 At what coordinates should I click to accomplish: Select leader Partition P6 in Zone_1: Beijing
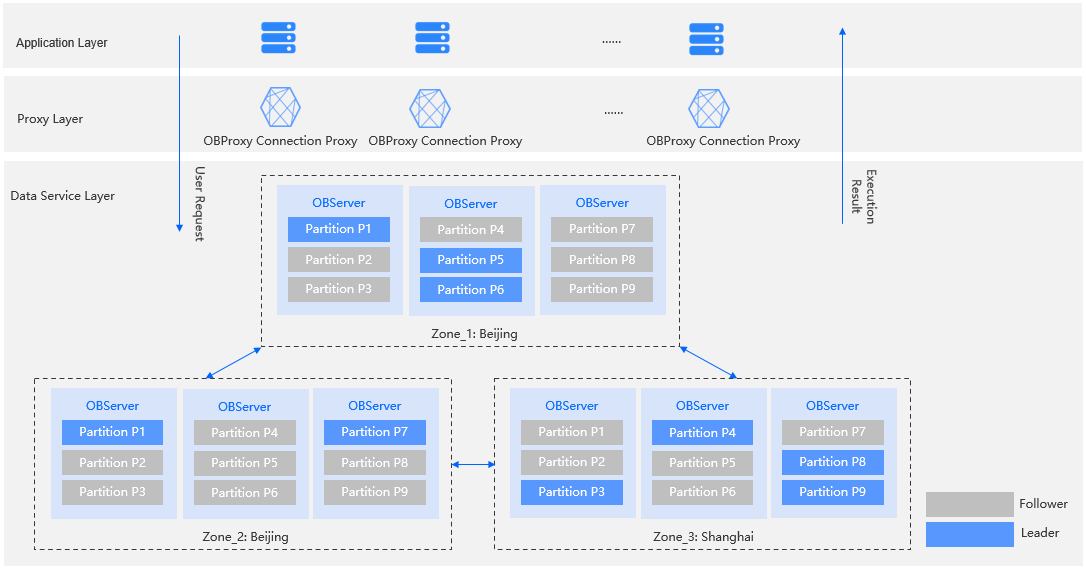tap(471, 290)
